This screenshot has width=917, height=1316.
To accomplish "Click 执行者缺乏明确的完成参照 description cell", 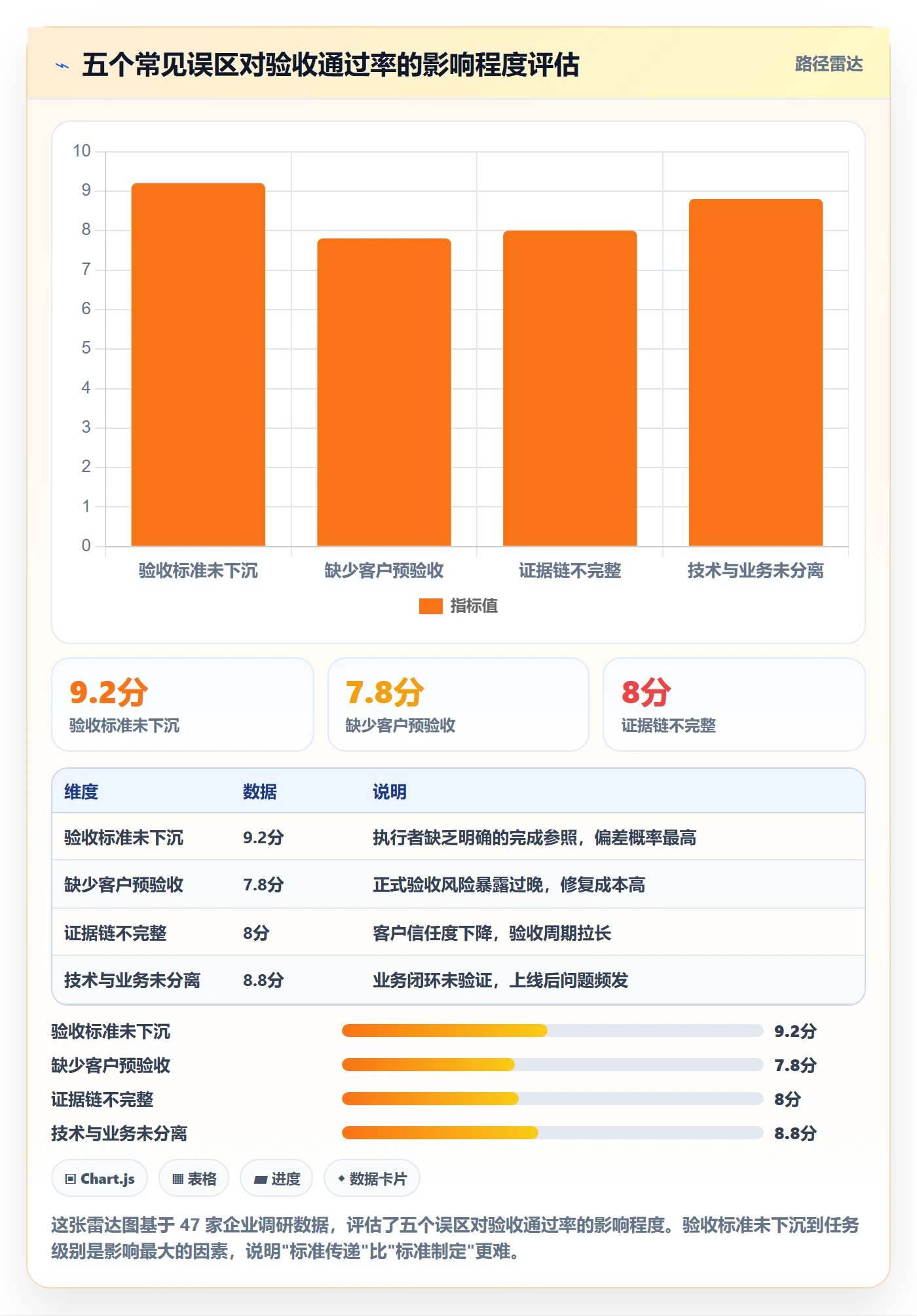I will point(534,837).
